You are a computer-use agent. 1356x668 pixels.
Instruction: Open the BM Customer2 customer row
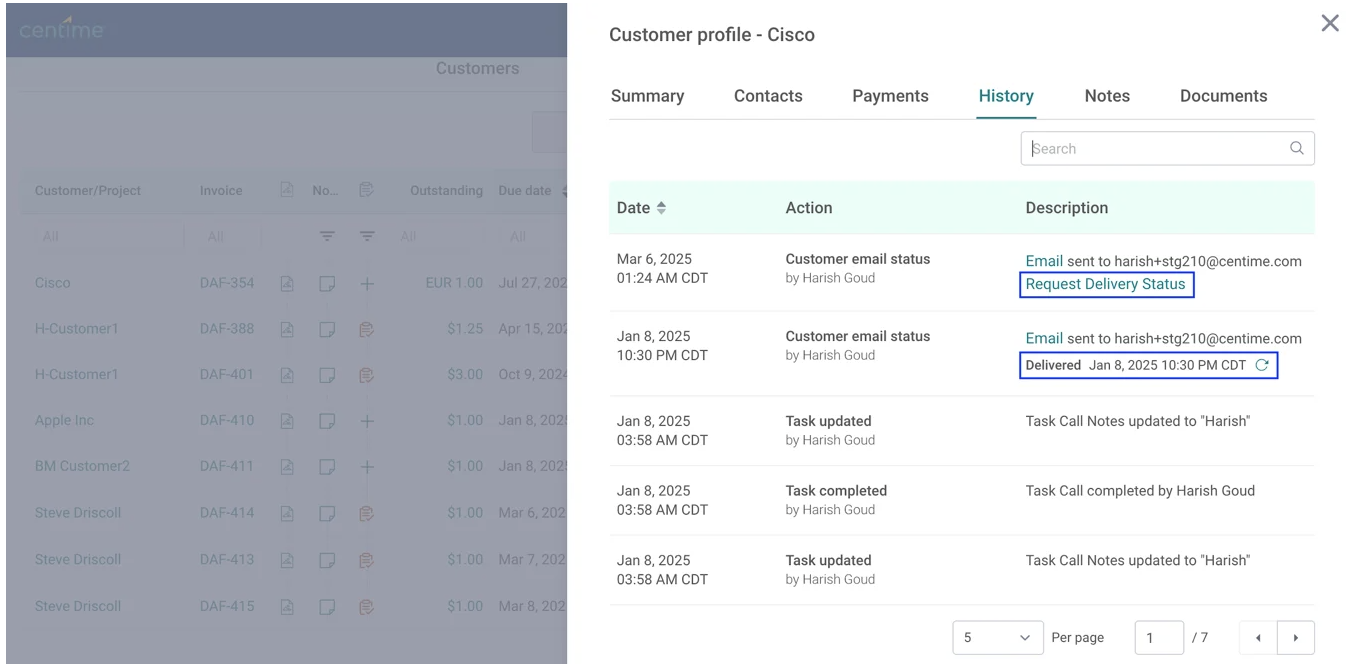coord(82,466)
